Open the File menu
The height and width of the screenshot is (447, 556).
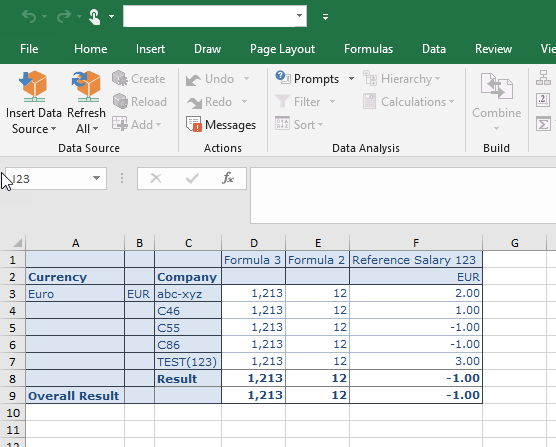click(x=29, y=49)
